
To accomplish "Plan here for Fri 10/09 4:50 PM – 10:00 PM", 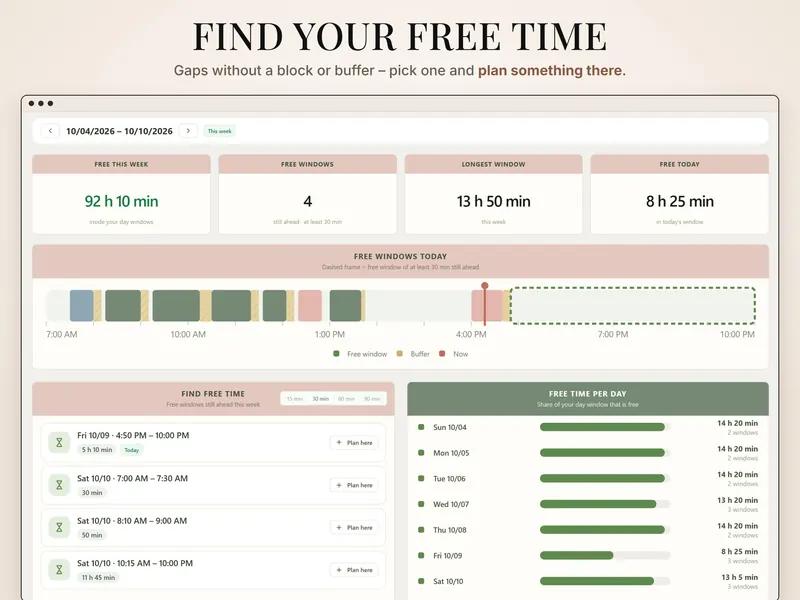I will tap(354, 443).
